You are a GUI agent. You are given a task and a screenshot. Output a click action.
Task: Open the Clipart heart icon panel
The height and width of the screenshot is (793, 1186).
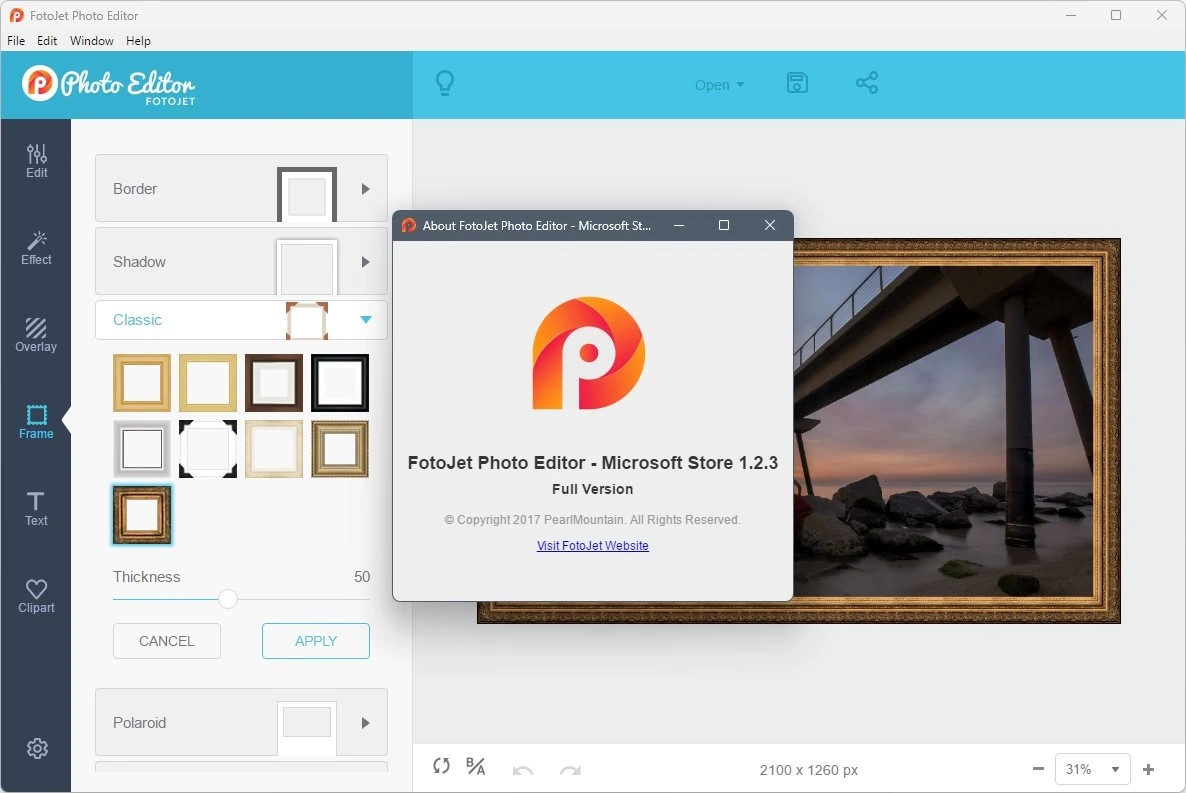click(36, 596)
